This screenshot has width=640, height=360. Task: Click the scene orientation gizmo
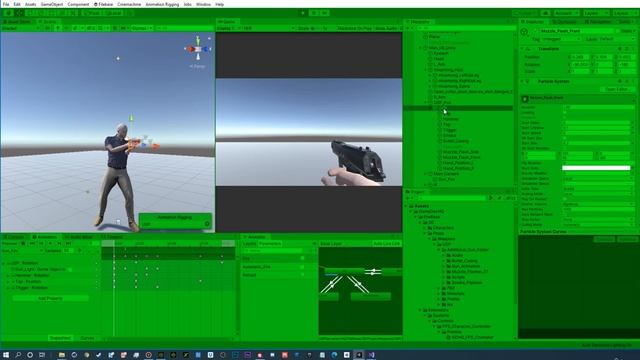198,49
